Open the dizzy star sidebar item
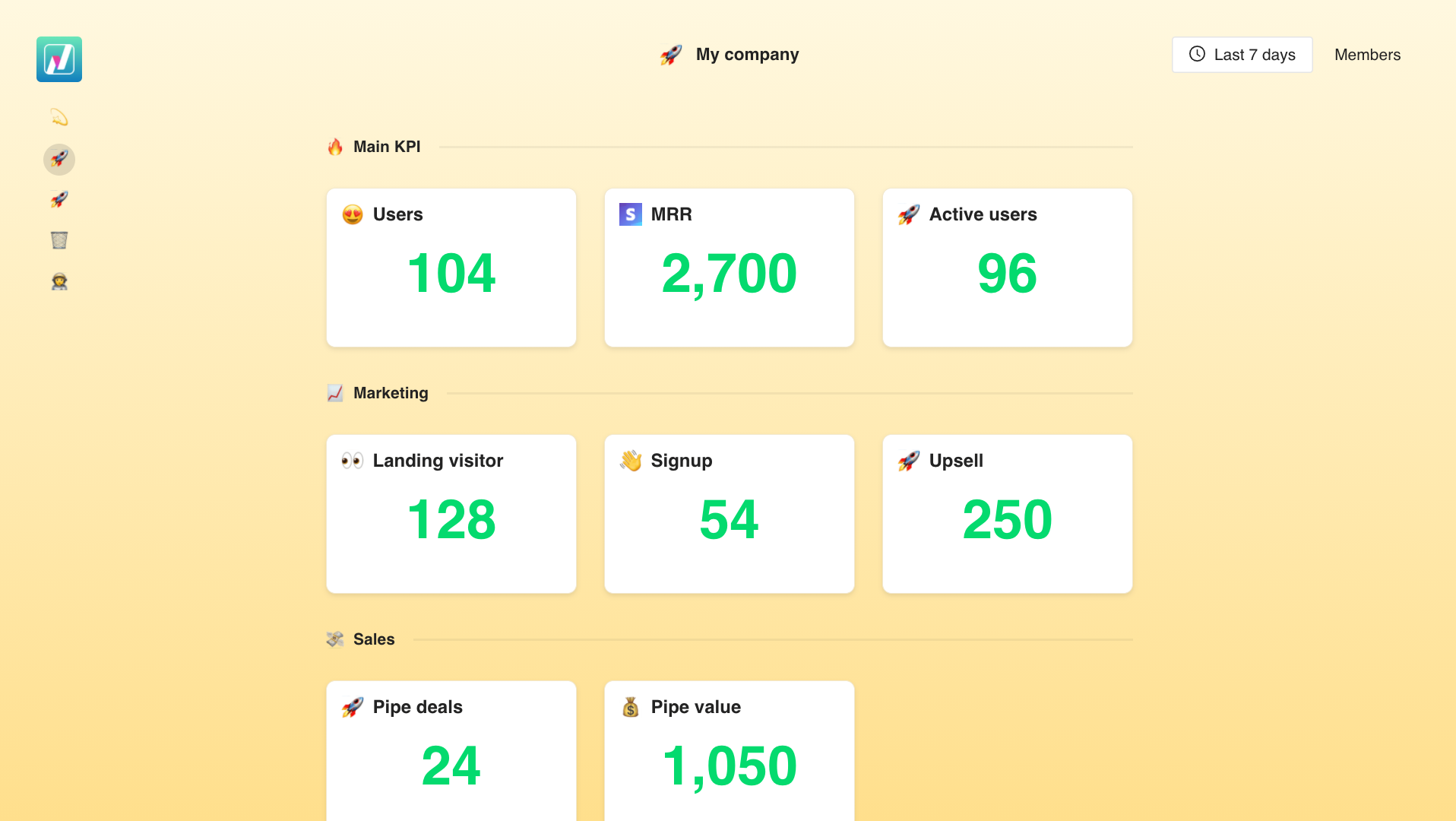The width and height of the screenshot is (1456, 821). (x=59, y=117)
